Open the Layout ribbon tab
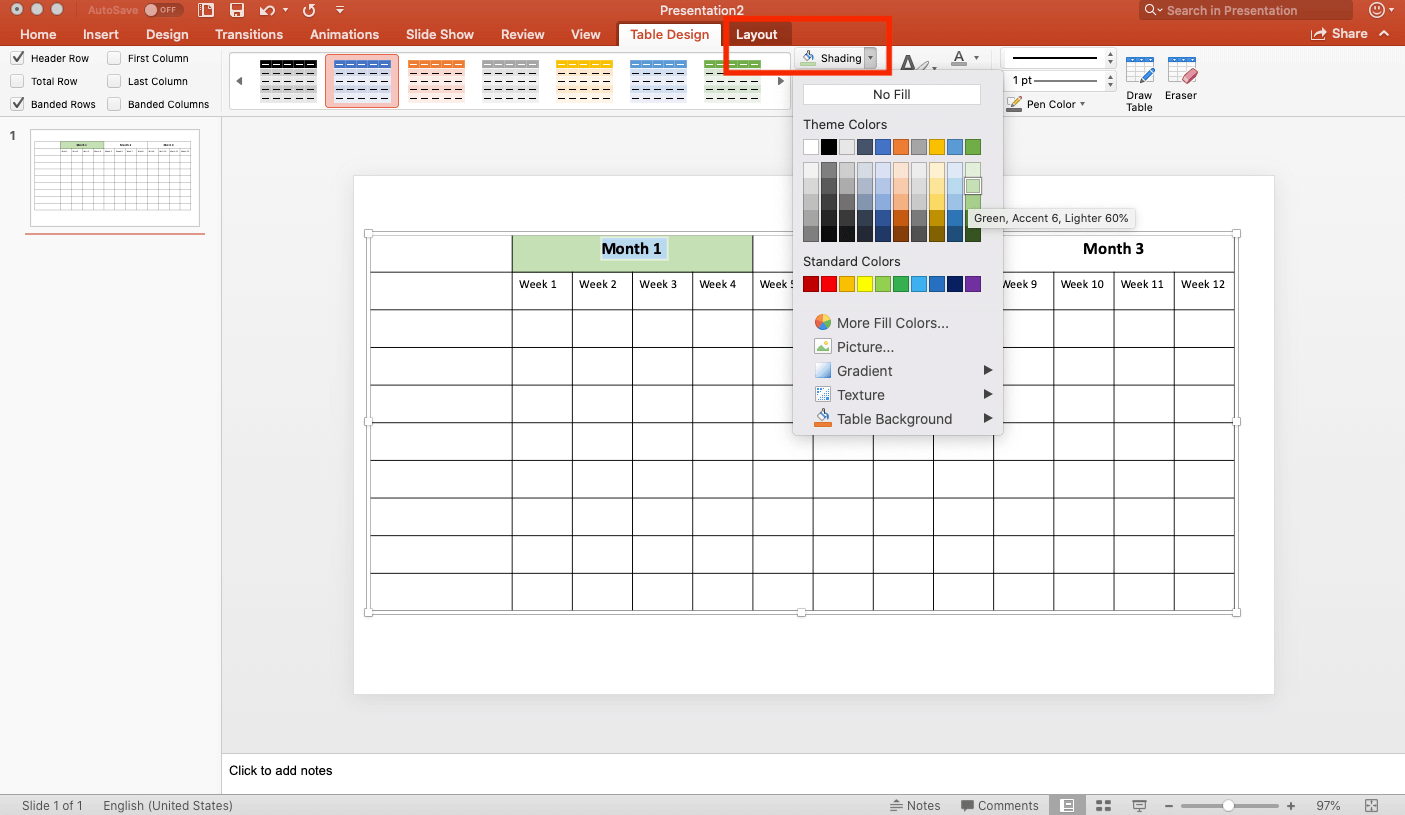Viewport: 1405px width, 815px height. click(x=756, y=34)
